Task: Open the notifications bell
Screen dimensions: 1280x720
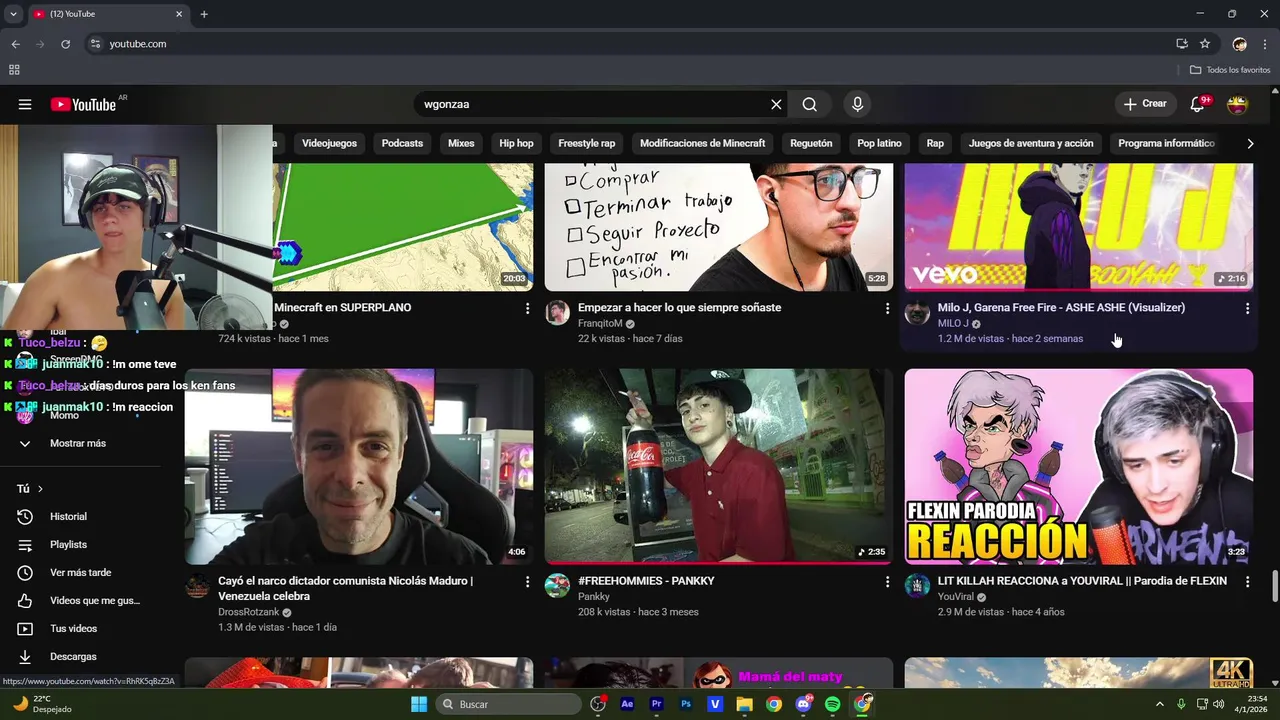Action: (1197, 104)
